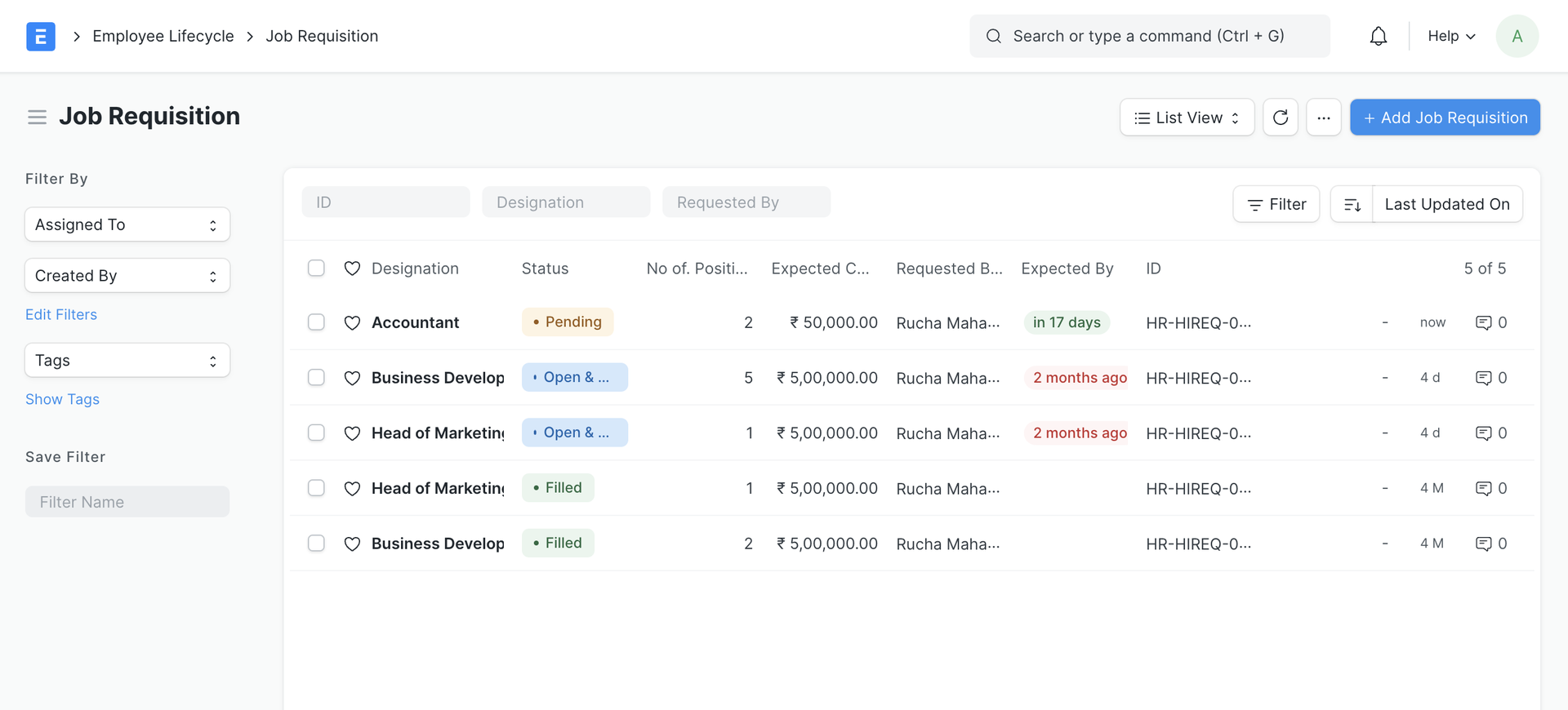The width and height of the screenshot is (1568, 710).
Task: Toggle sort order direction icon
Action: [1352, 205]
